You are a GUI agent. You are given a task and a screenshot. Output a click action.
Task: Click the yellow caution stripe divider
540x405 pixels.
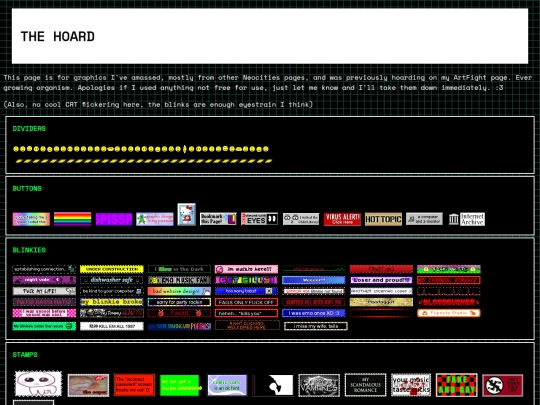click(144, 161)
